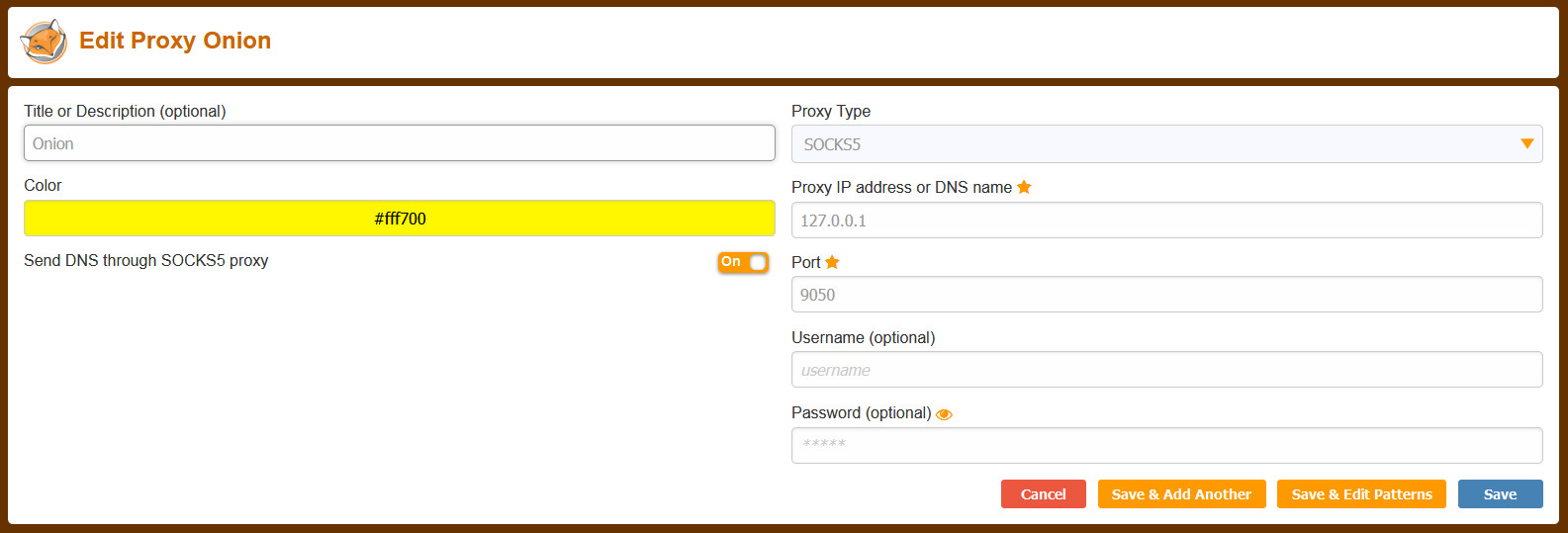Image resolution: width=1568 pixels, height=533 pixels.
Task: Show password using the eye icon
Action: pyautogui.click(x=944, y=414)
